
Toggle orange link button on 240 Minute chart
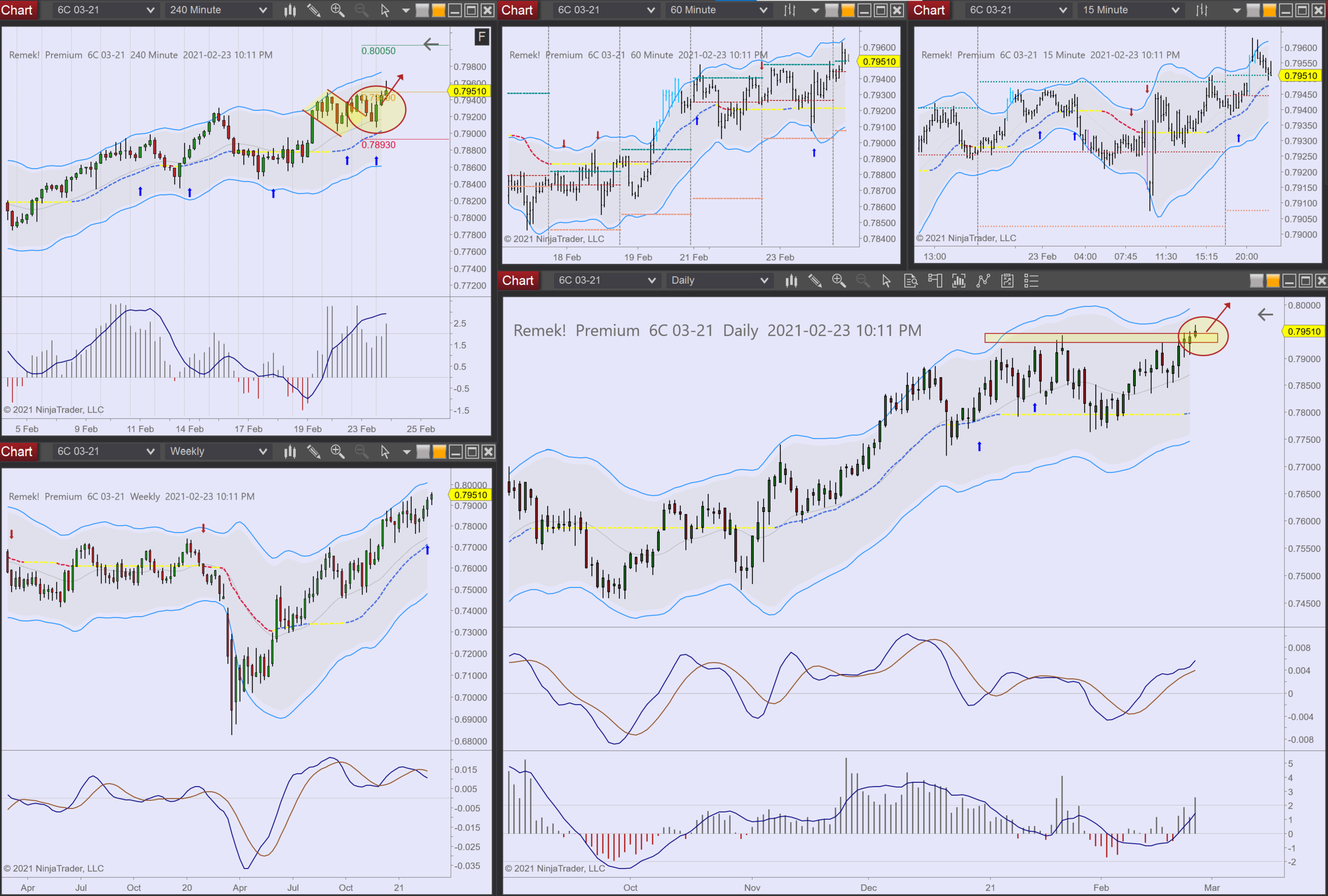[438, 10]
